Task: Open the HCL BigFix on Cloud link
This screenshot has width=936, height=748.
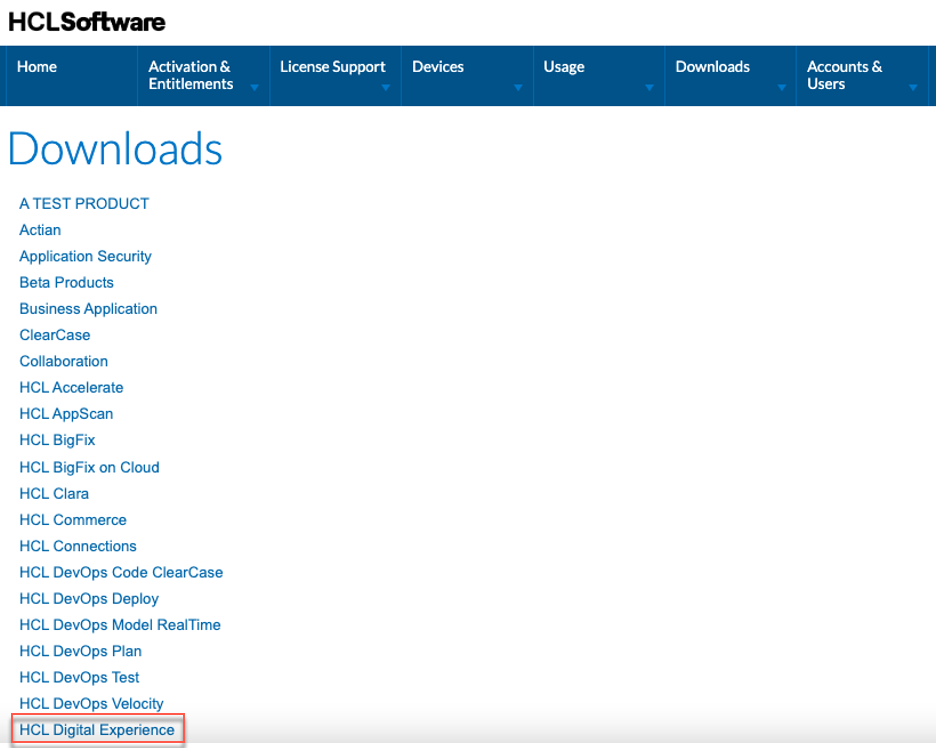Action: pos(89,467)
